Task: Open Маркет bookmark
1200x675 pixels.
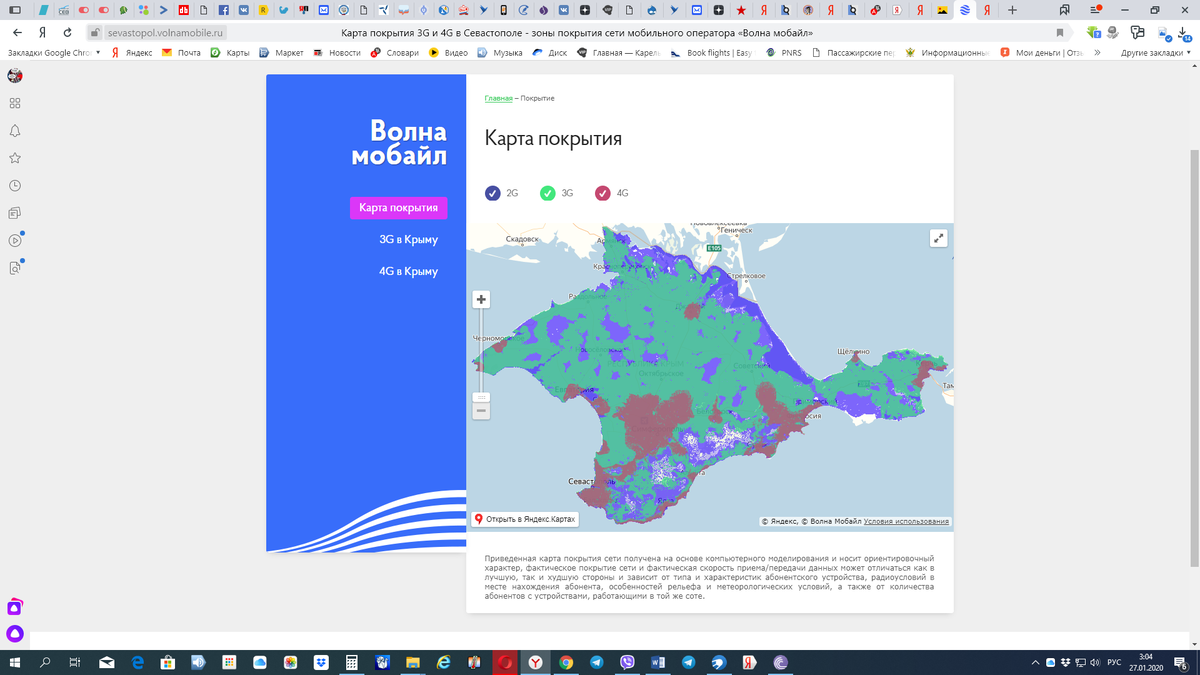Action: point(281,52)
